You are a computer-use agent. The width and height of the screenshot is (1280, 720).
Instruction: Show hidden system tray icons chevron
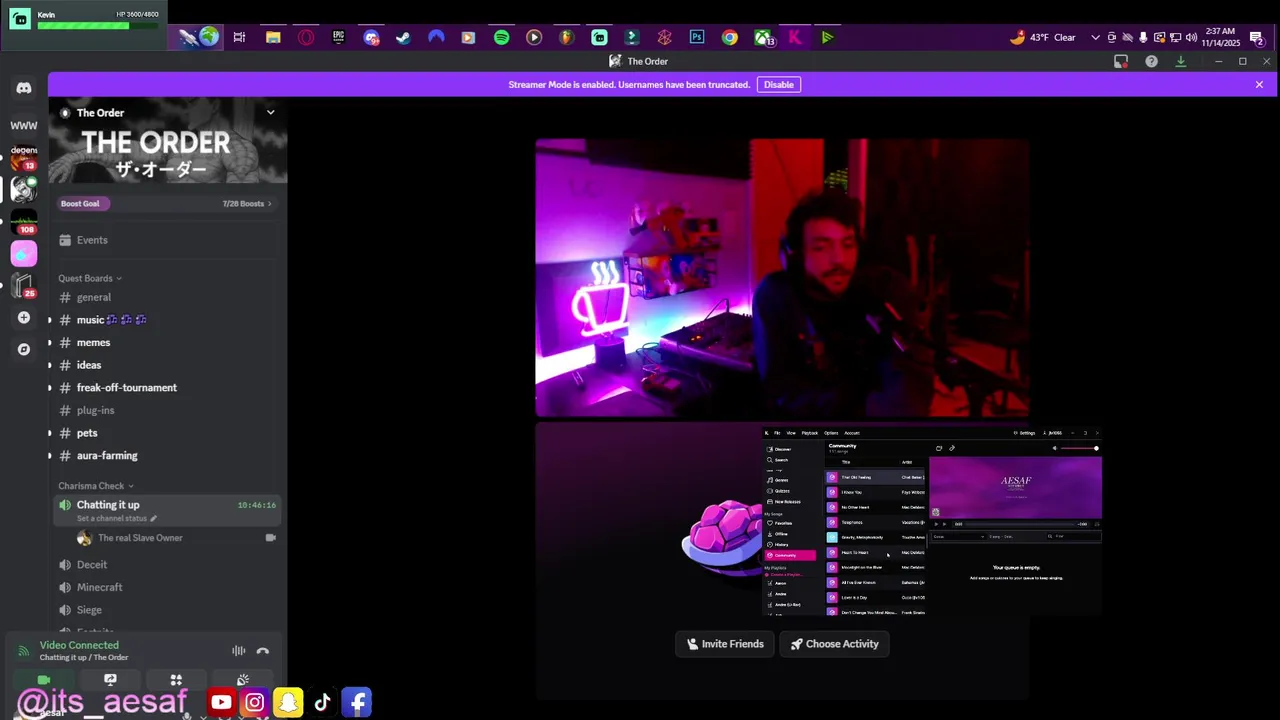tap(1095, 37)
